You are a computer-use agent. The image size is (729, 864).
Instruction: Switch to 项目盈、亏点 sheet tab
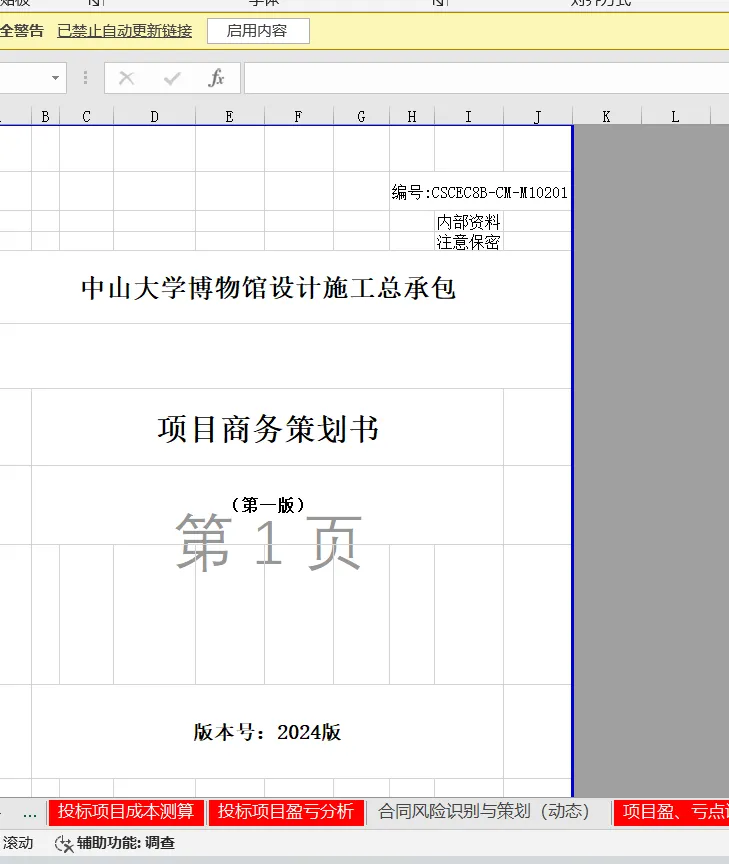pos(673,812)
